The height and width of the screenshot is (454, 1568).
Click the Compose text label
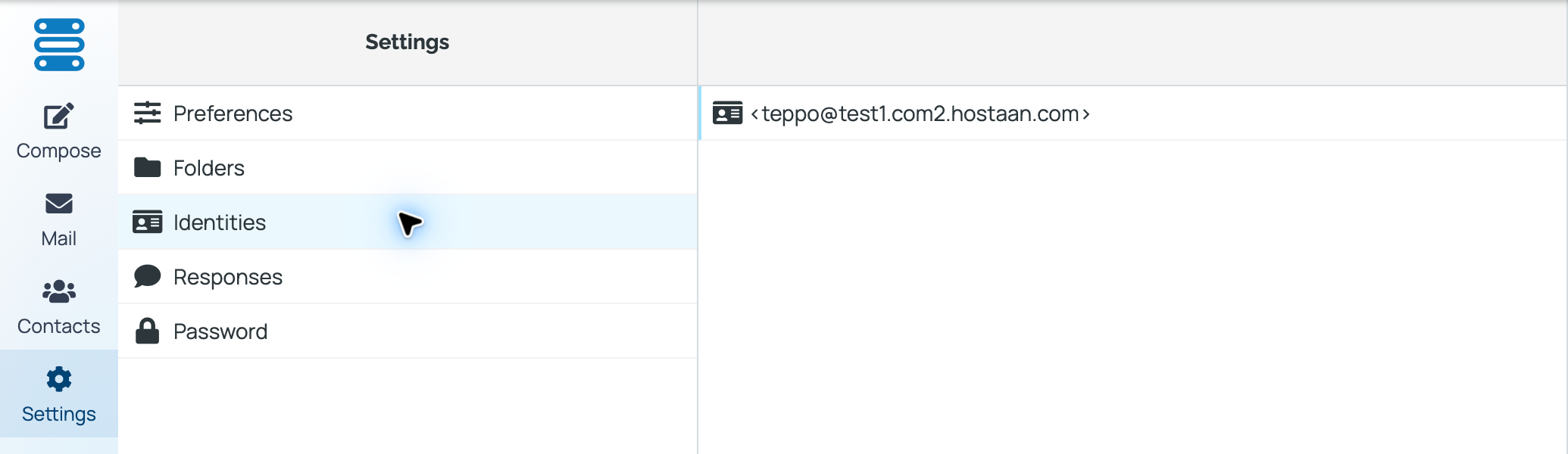tap(59, 151)
